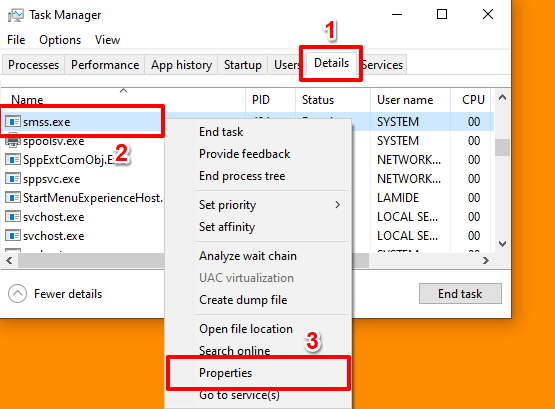Click the horizontal scrollbar right arrow

tap(486, 261)
